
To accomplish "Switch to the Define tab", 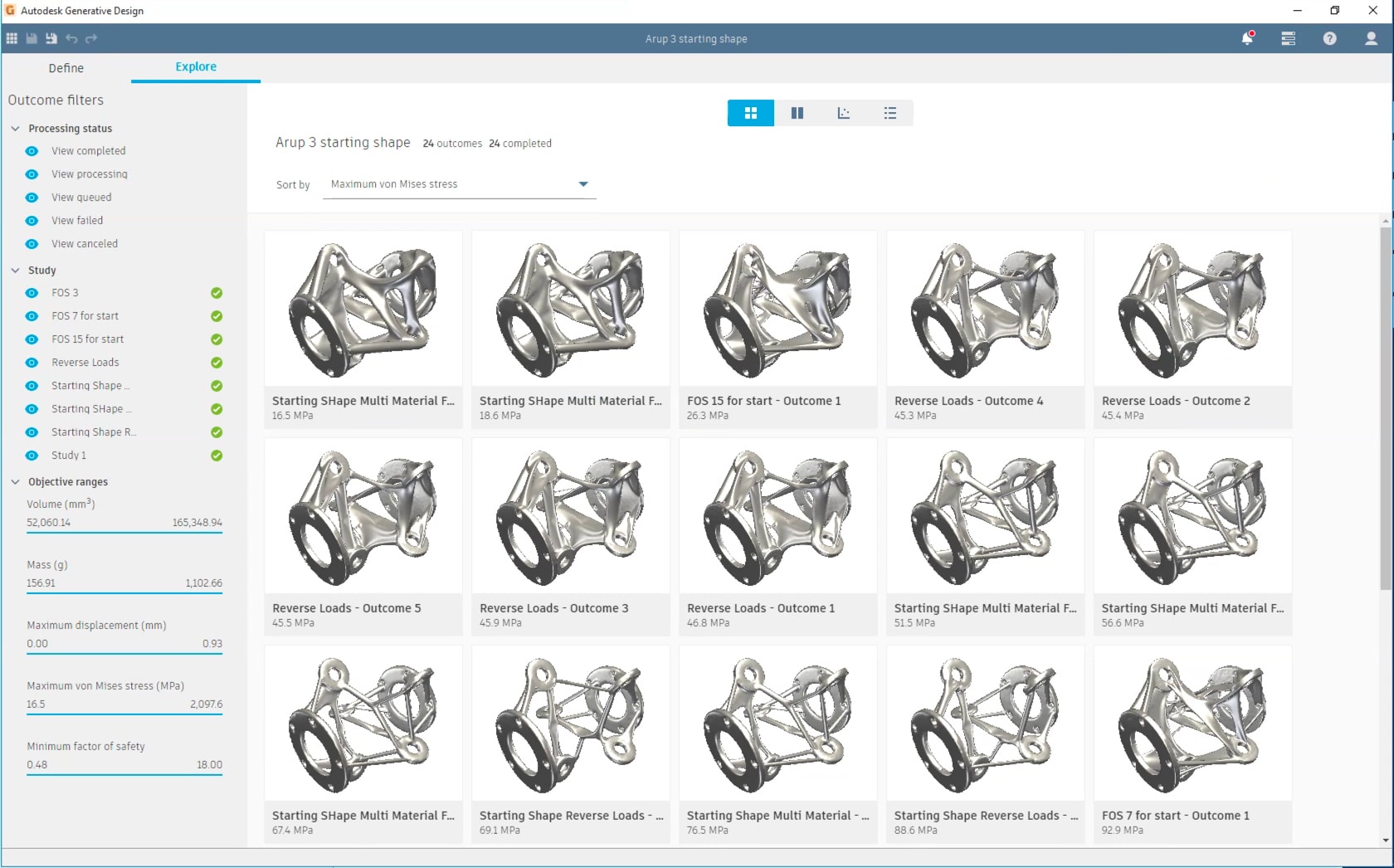I will [x=66, y=68].
